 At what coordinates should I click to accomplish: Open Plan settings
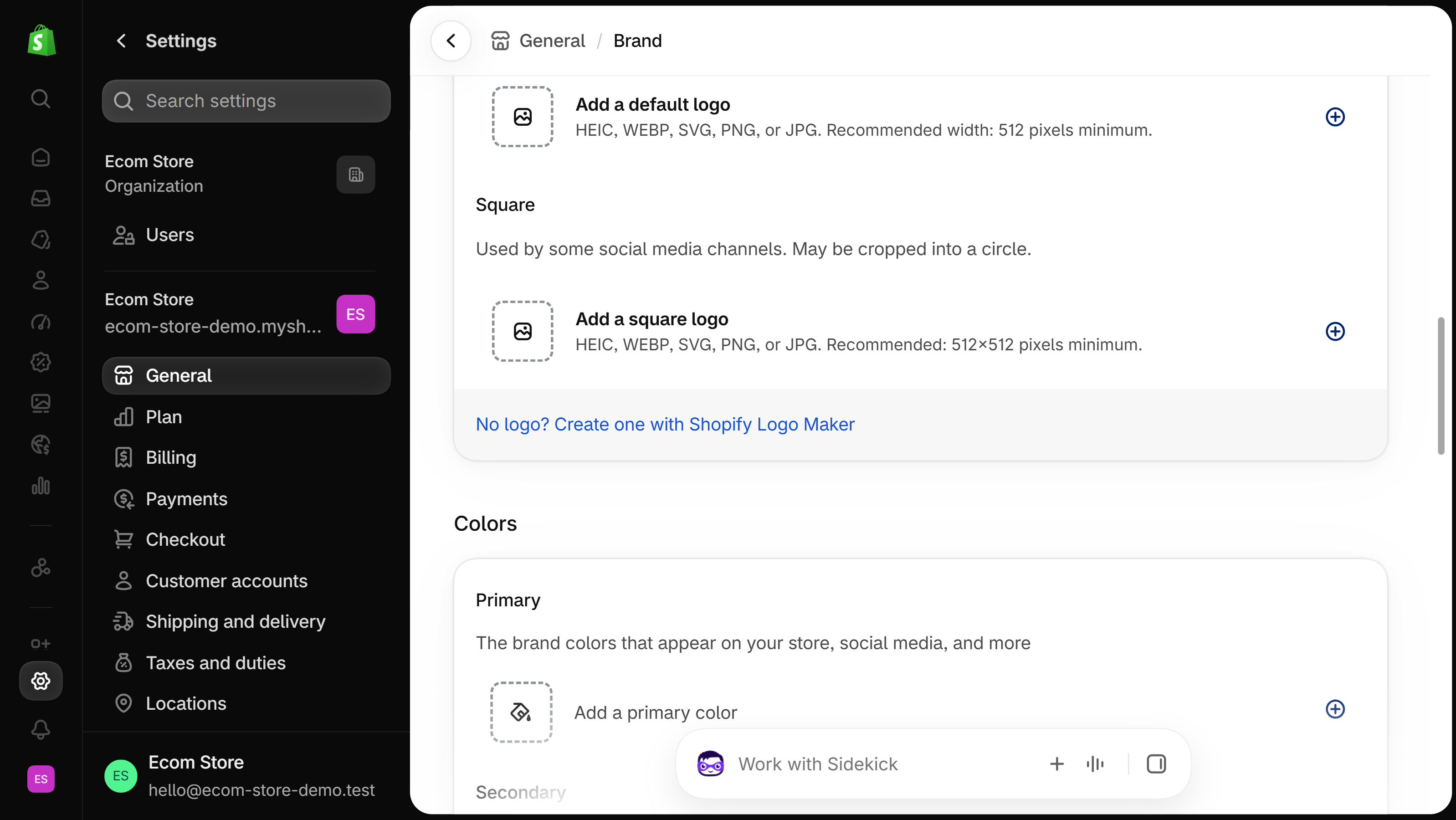click(x=246, y=417)
